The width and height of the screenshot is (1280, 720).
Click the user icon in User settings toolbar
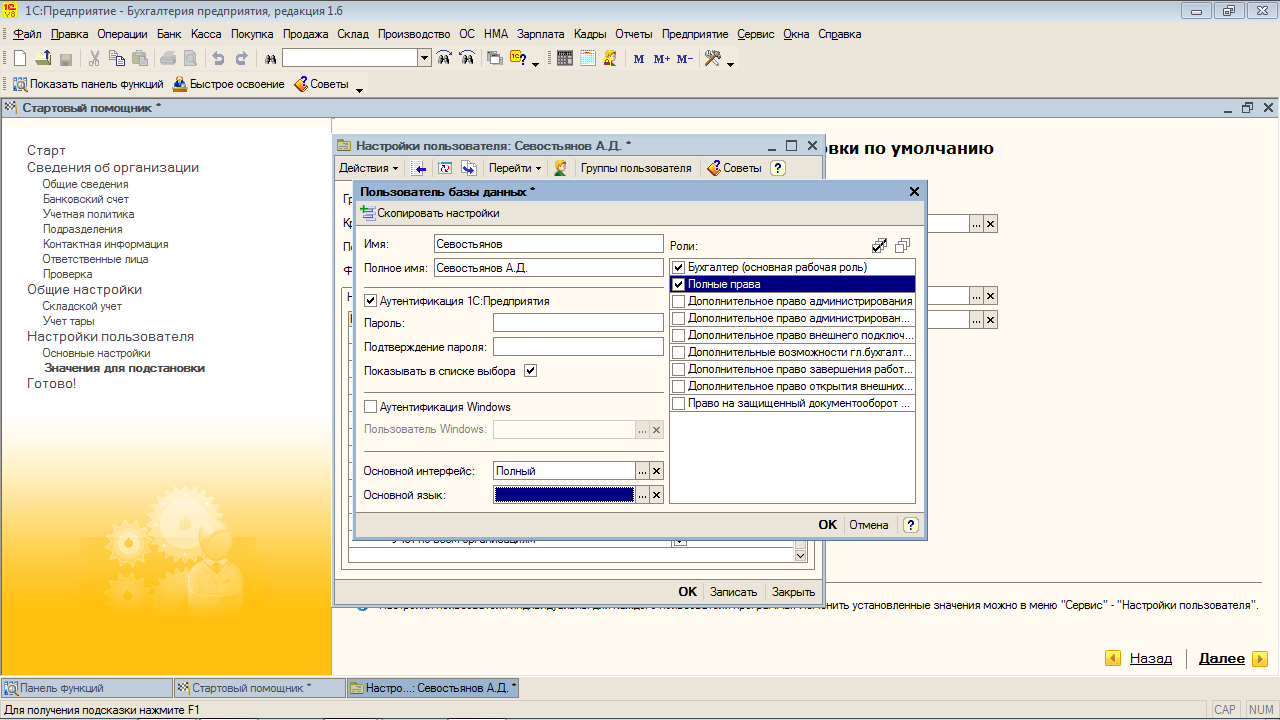(x=561, y=168)
